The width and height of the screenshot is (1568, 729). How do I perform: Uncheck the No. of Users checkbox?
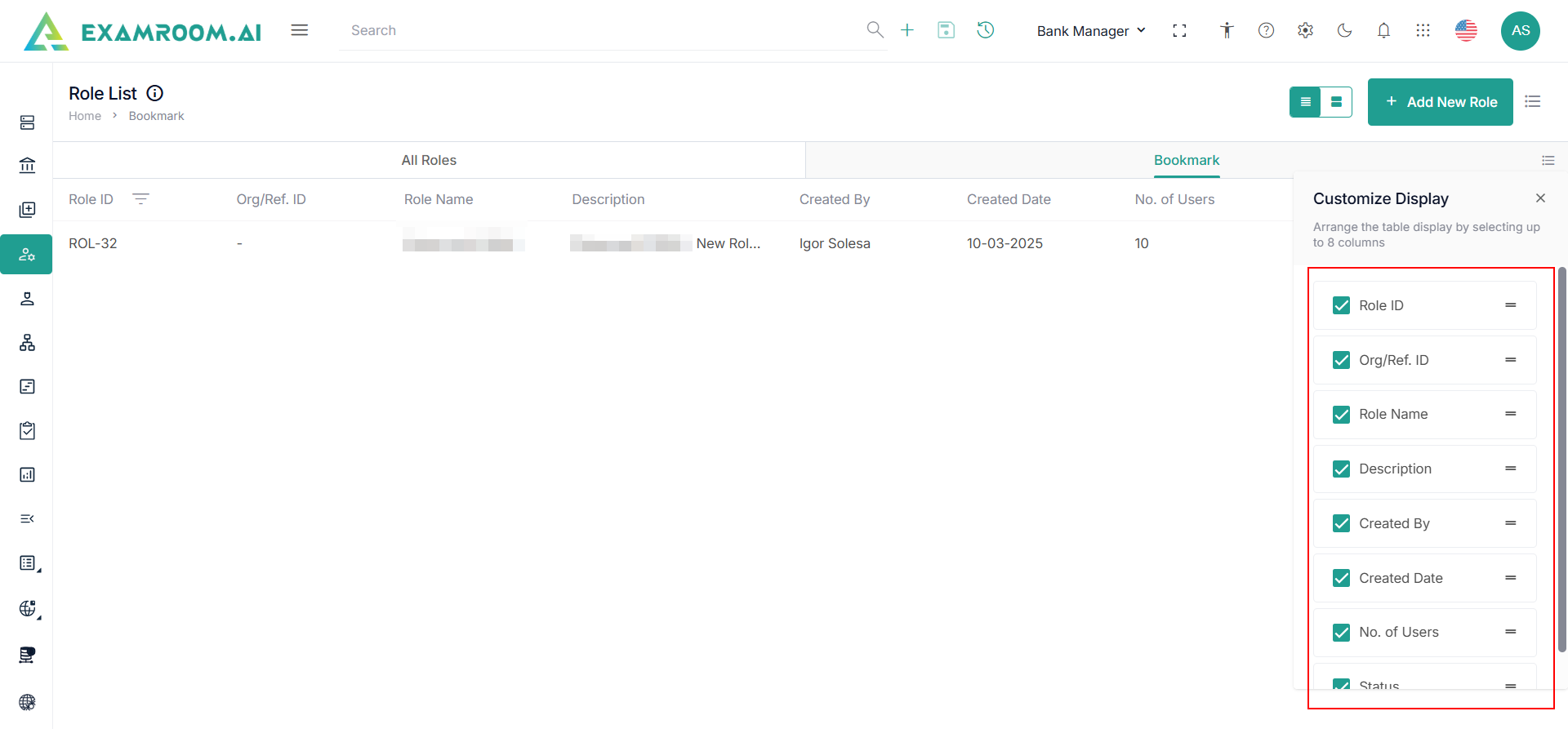pyautogui.click(x=1341, y=632)
